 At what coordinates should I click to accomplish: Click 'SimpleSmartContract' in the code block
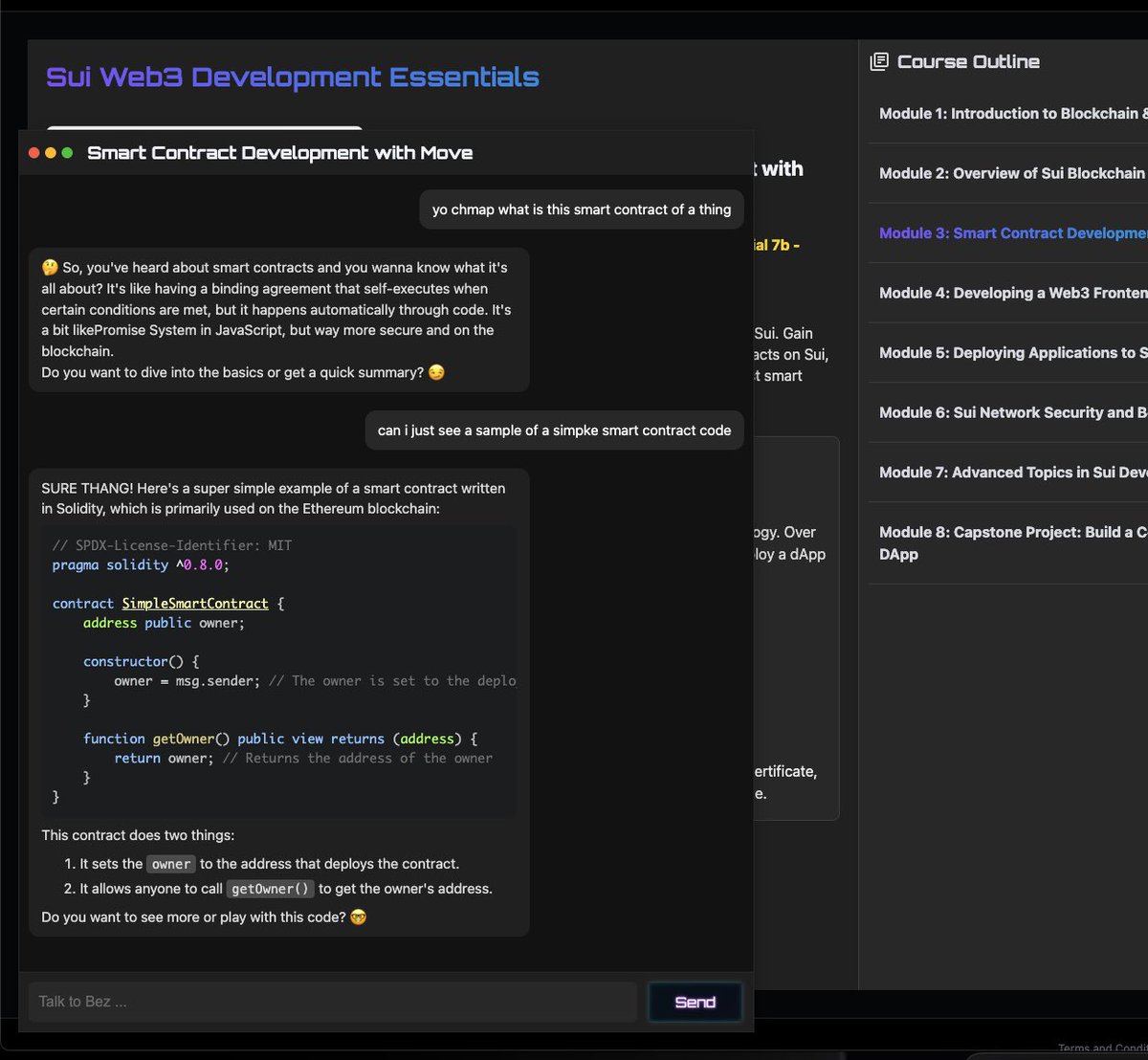195,604
